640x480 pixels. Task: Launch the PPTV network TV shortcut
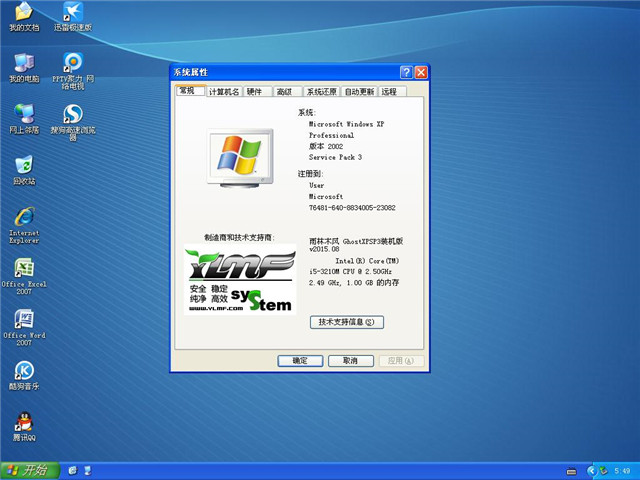point(73,71)
